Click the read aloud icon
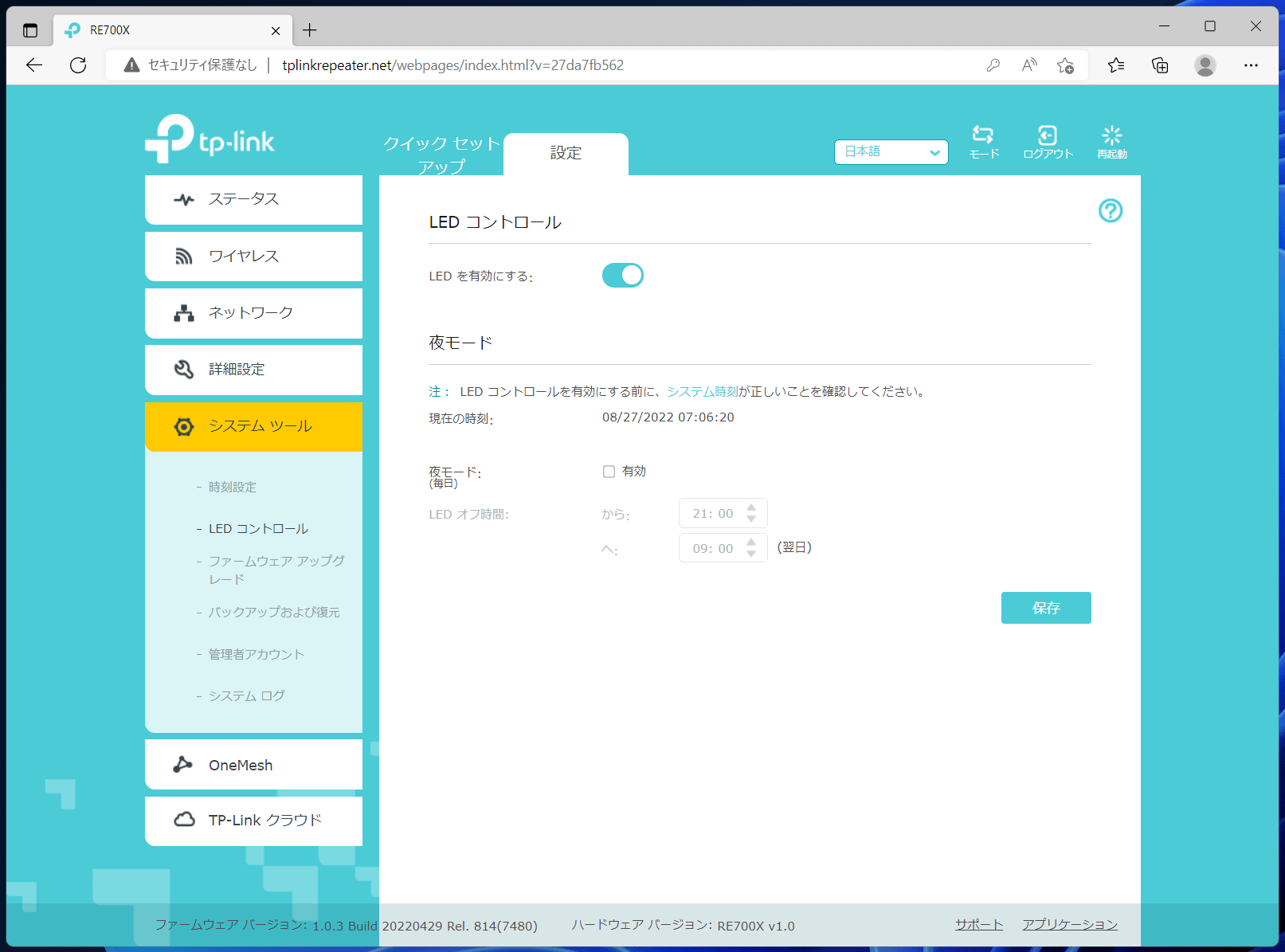Screen dimensions: 1285x952 1029,65
